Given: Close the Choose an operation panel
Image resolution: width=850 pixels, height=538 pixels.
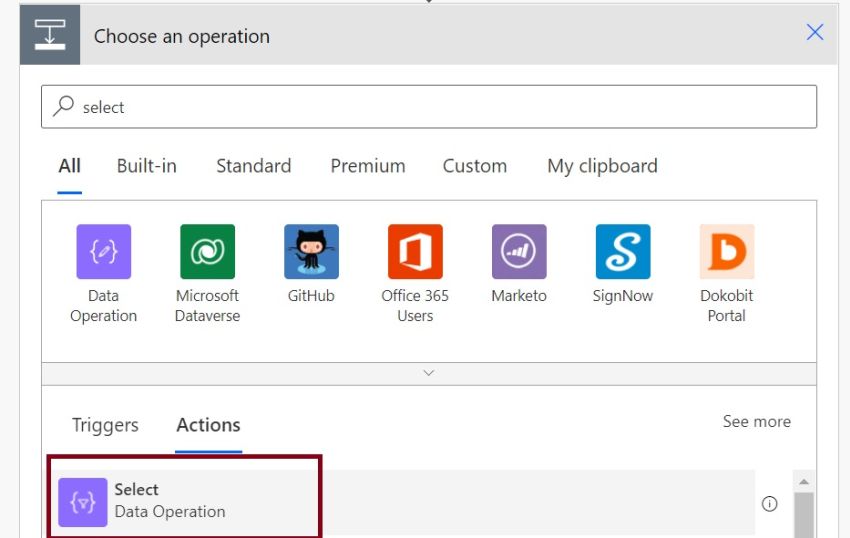Looking at the screenshot, I should click(x=814, y=32).
